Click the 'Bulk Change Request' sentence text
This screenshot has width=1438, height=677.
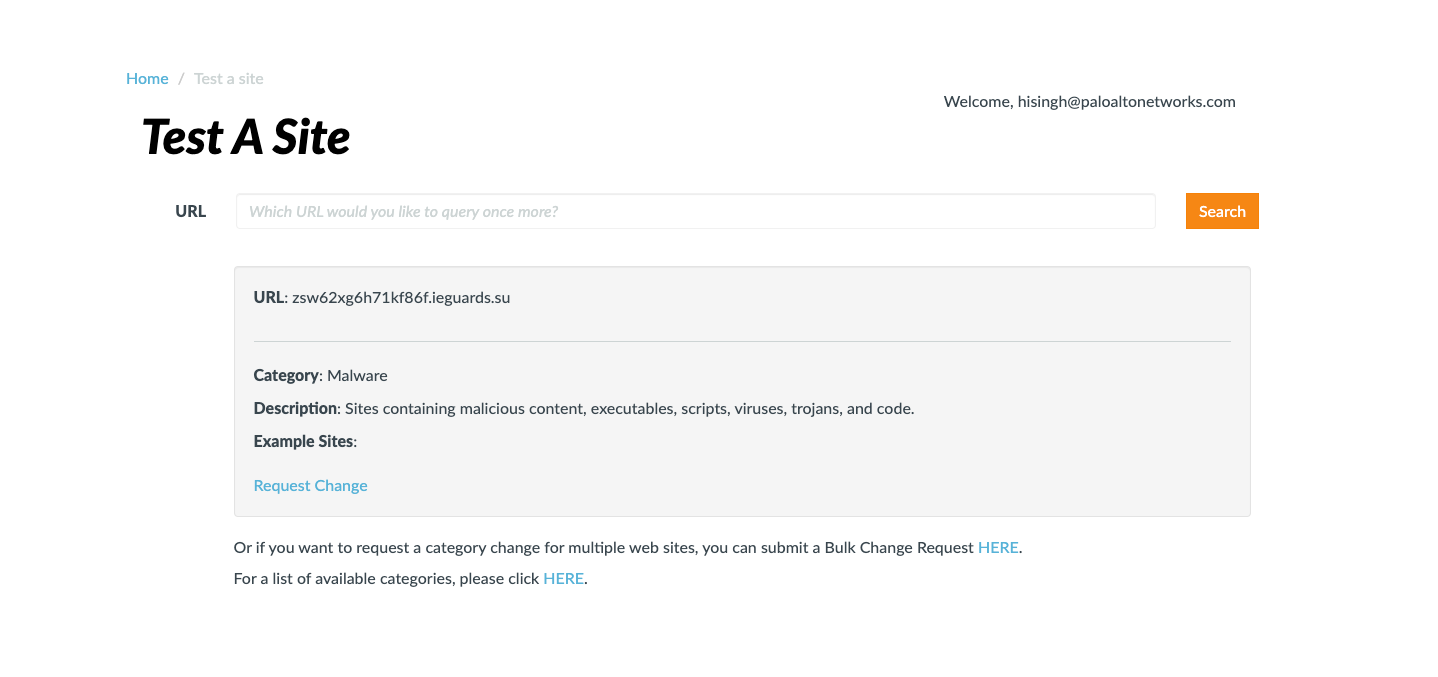[603, 547]
